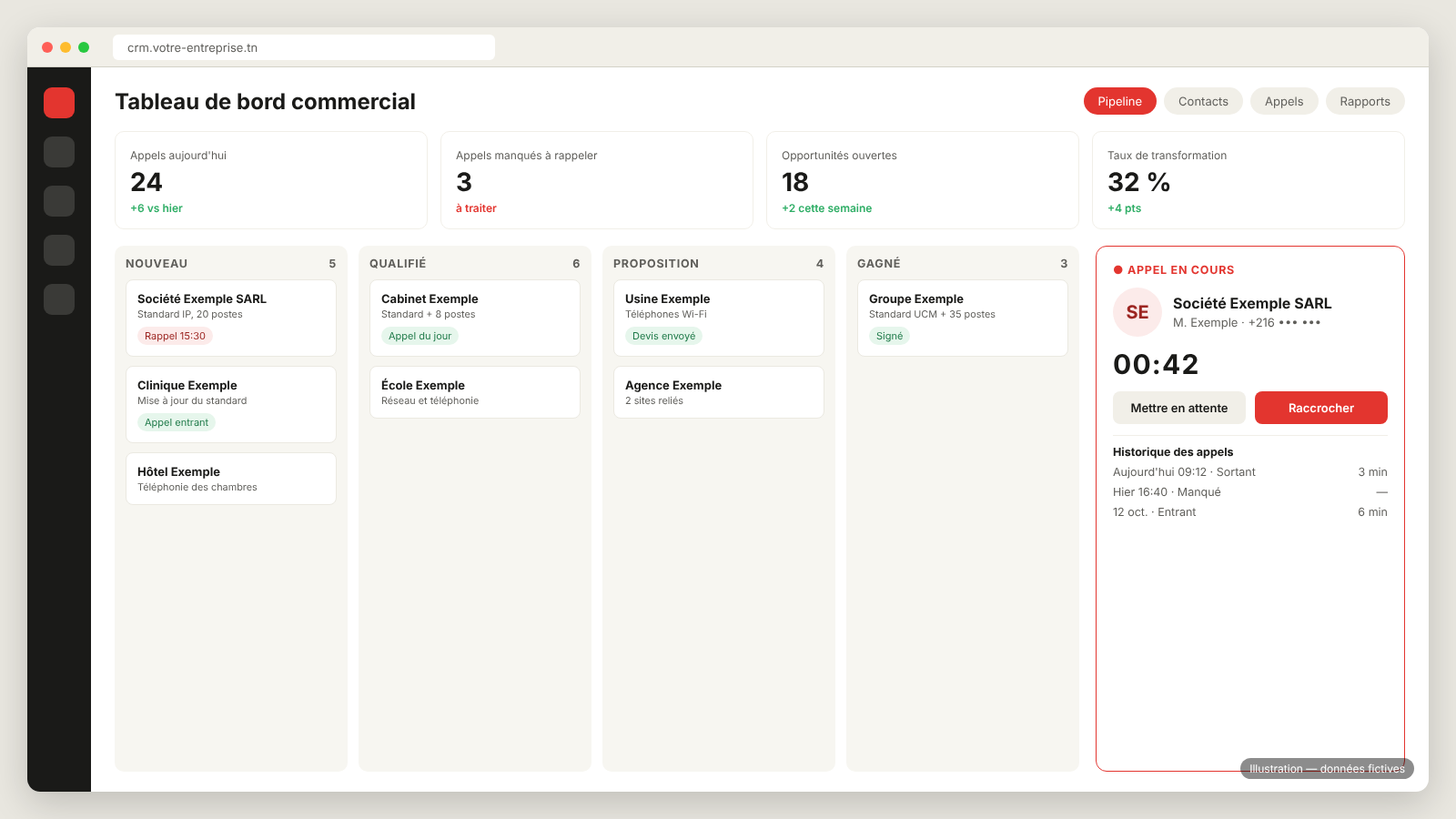Image resolution: width=1456 pixels, height=819 pixels.
Task: Open the Société Exemple SARL card in Nouveau
Action: point(231,318)
